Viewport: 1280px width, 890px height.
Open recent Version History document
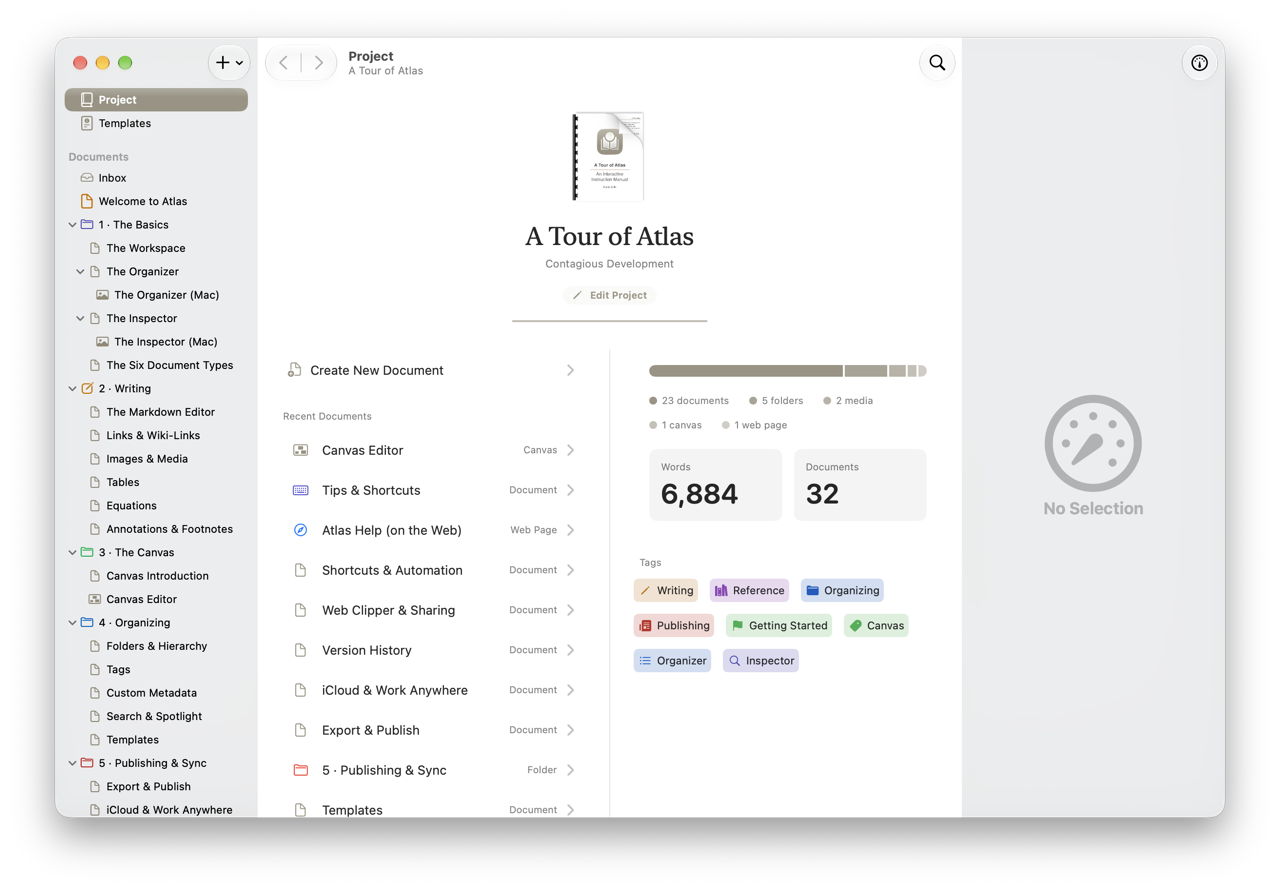432,650
